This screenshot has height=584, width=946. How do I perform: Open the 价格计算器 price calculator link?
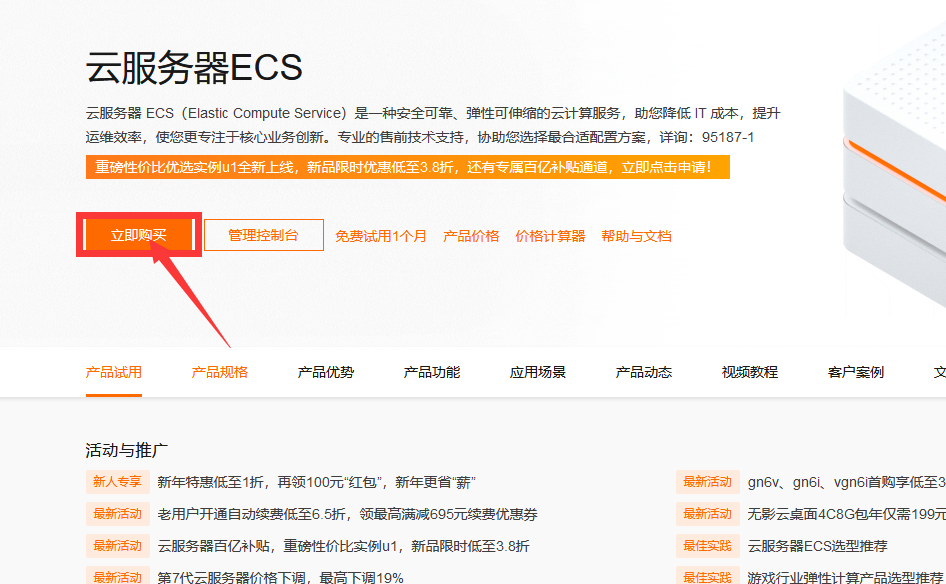tap(550, 236)
